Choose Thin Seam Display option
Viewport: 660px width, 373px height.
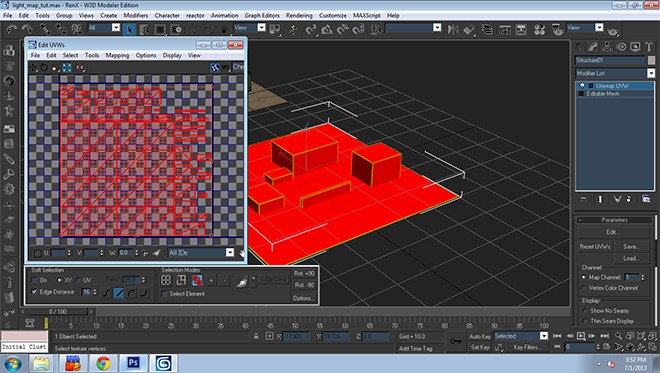click(585, 321)
